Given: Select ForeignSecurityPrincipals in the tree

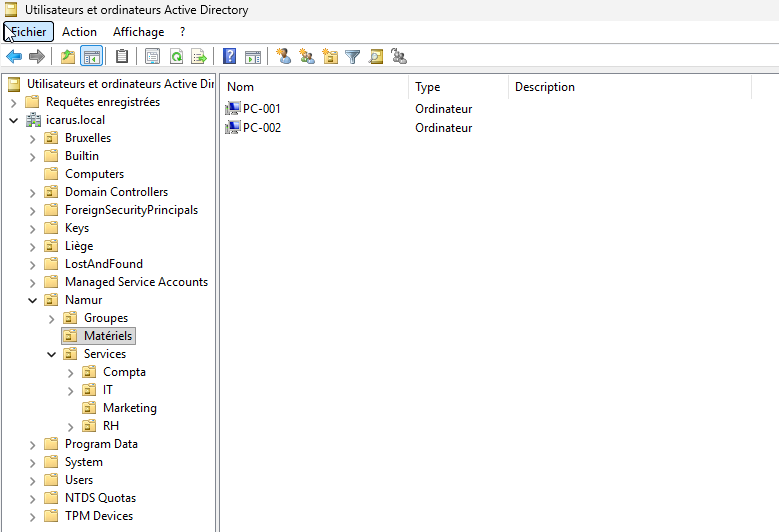Looking at the screenshot, I should (x=131, y=210).
